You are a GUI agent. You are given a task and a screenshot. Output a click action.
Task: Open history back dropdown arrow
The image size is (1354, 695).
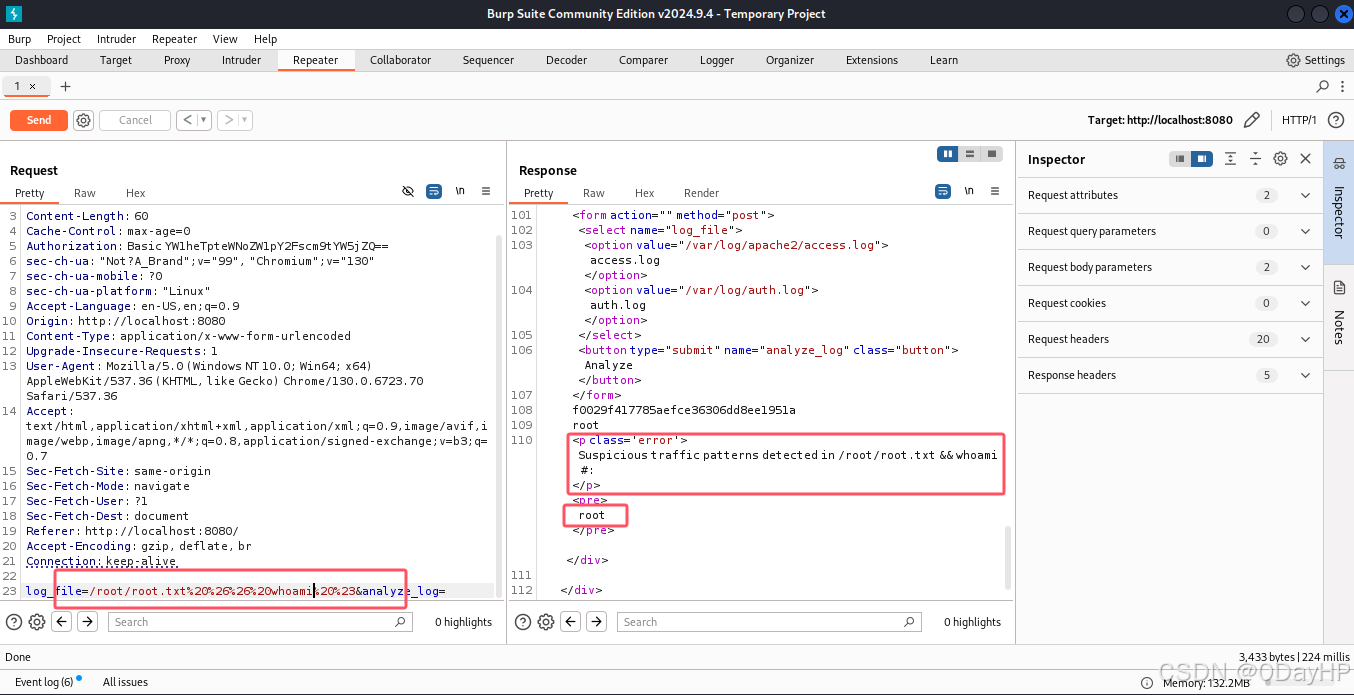coord(204,120)
